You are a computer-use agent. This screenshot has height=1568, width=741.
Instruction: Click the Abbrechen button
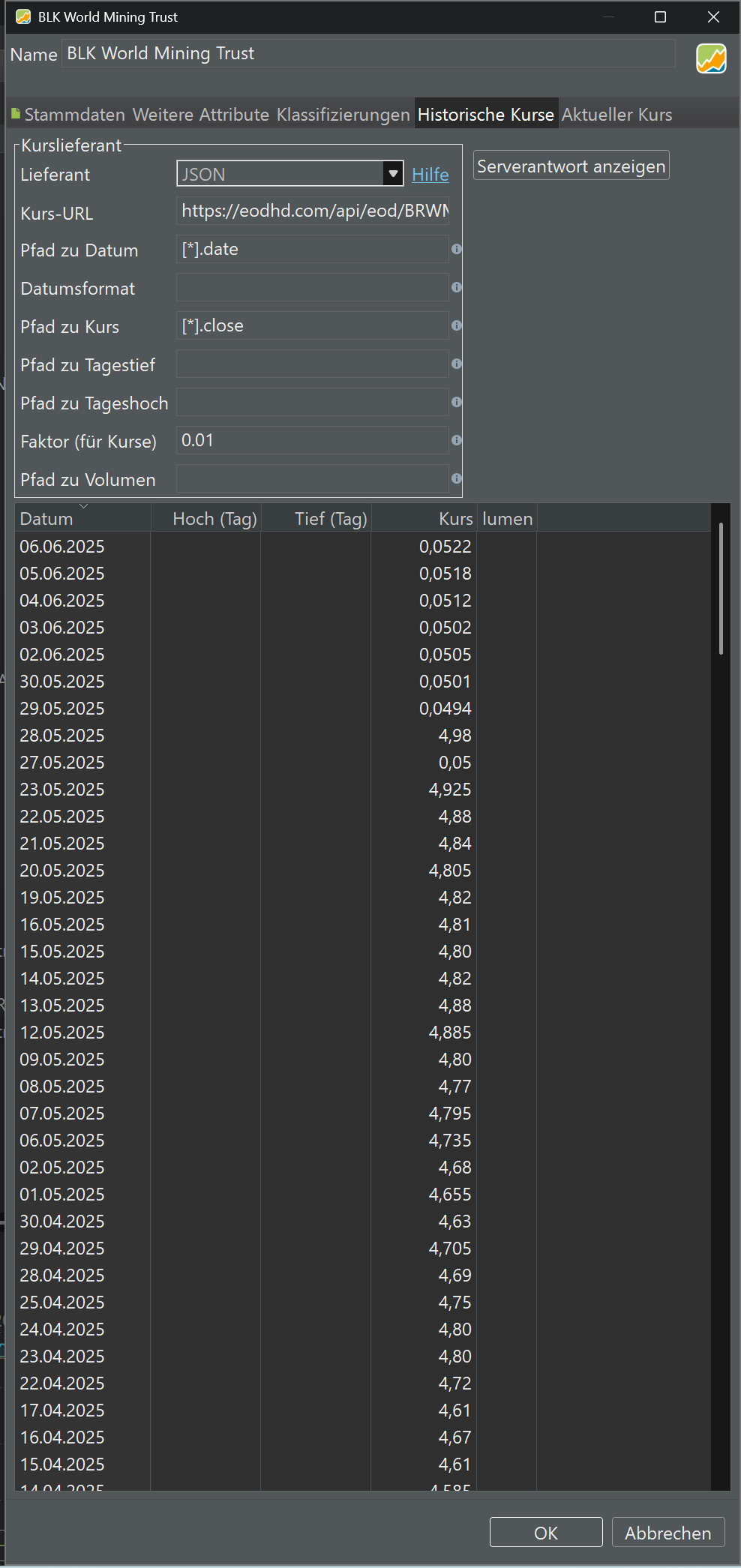point(668,1533)
